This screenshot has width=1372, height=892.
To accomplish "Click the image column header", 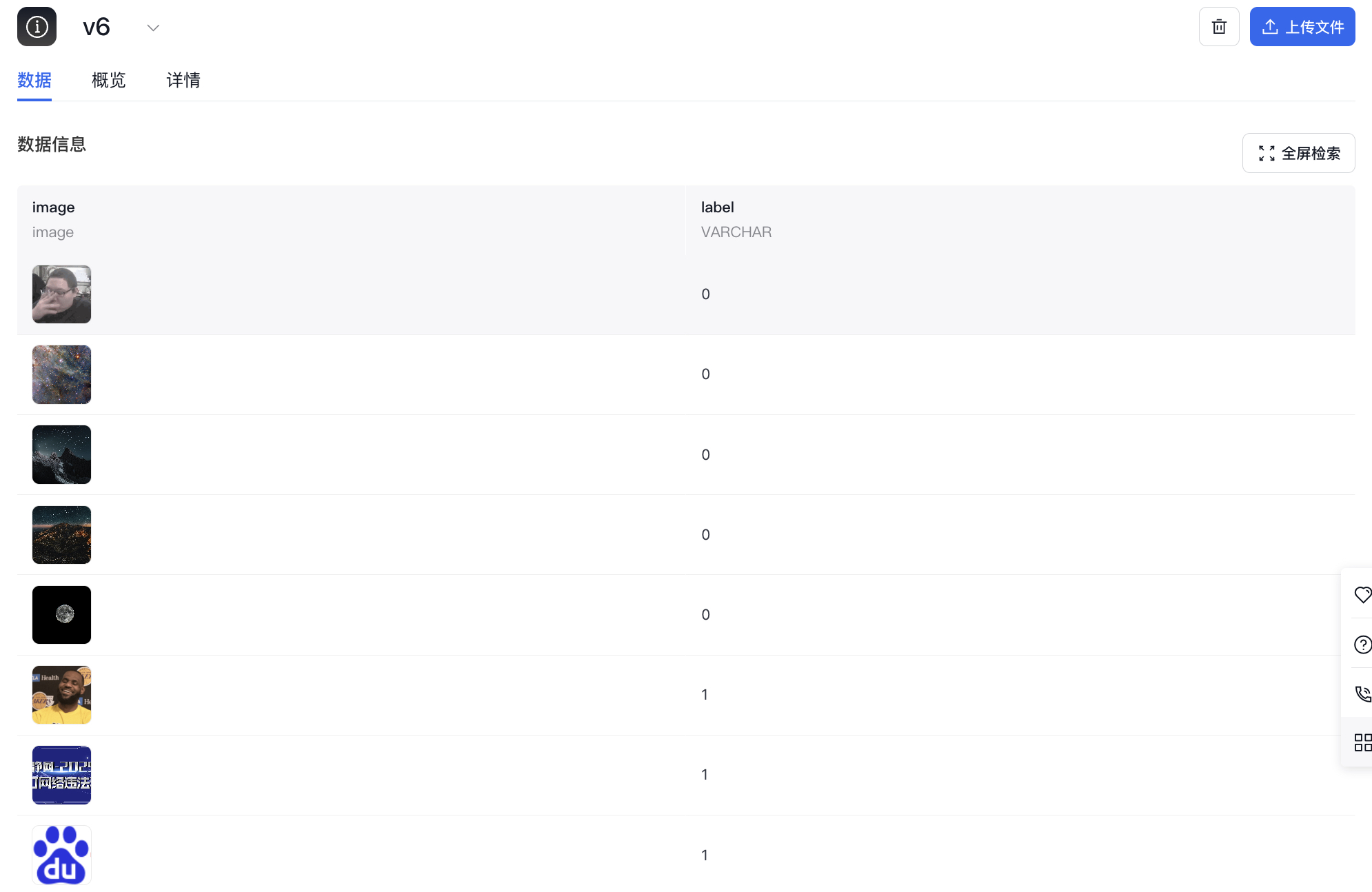I will (53, 207).
